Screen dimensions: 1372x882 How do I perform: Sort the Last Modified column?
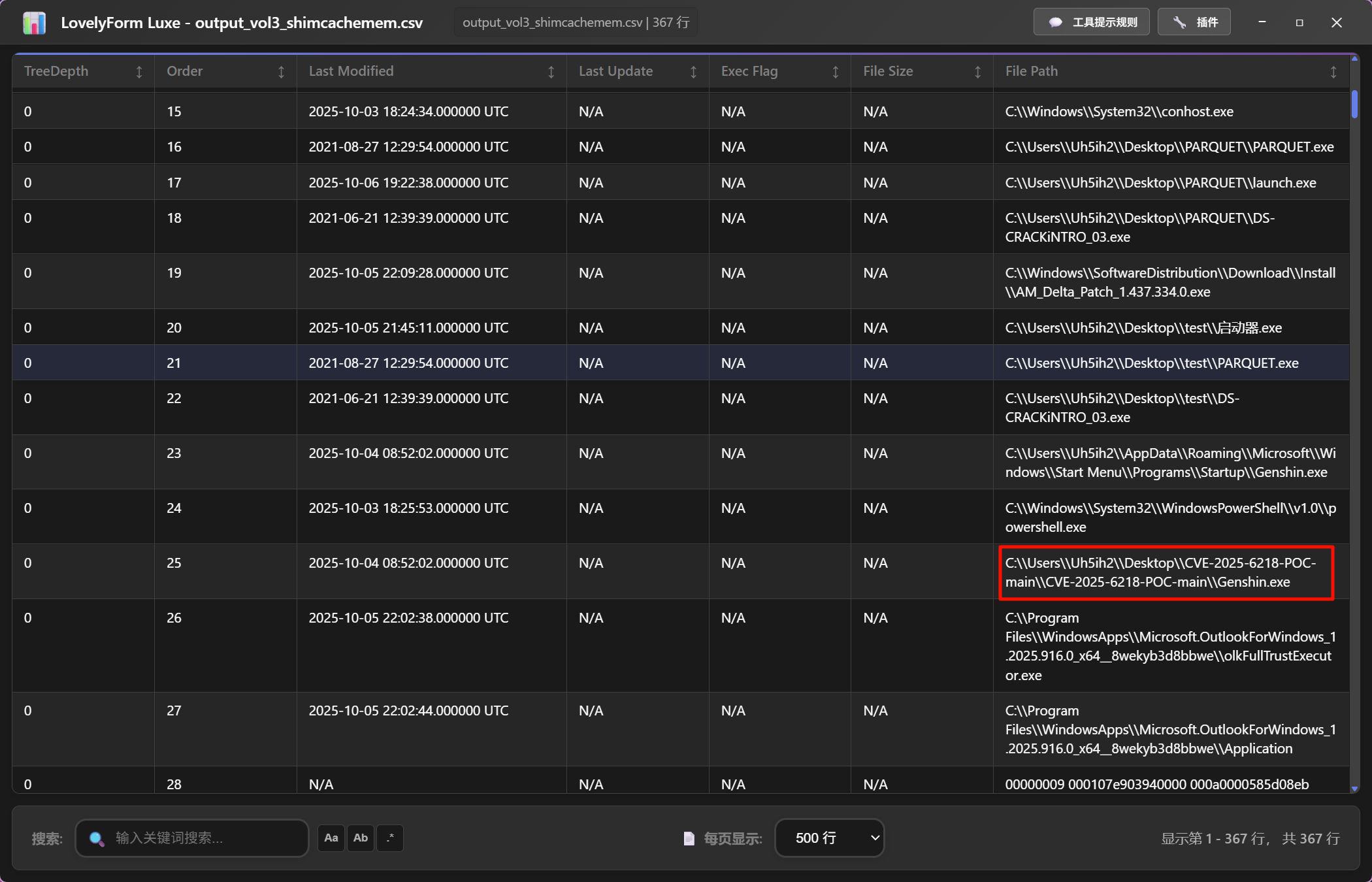pos(551,72)
